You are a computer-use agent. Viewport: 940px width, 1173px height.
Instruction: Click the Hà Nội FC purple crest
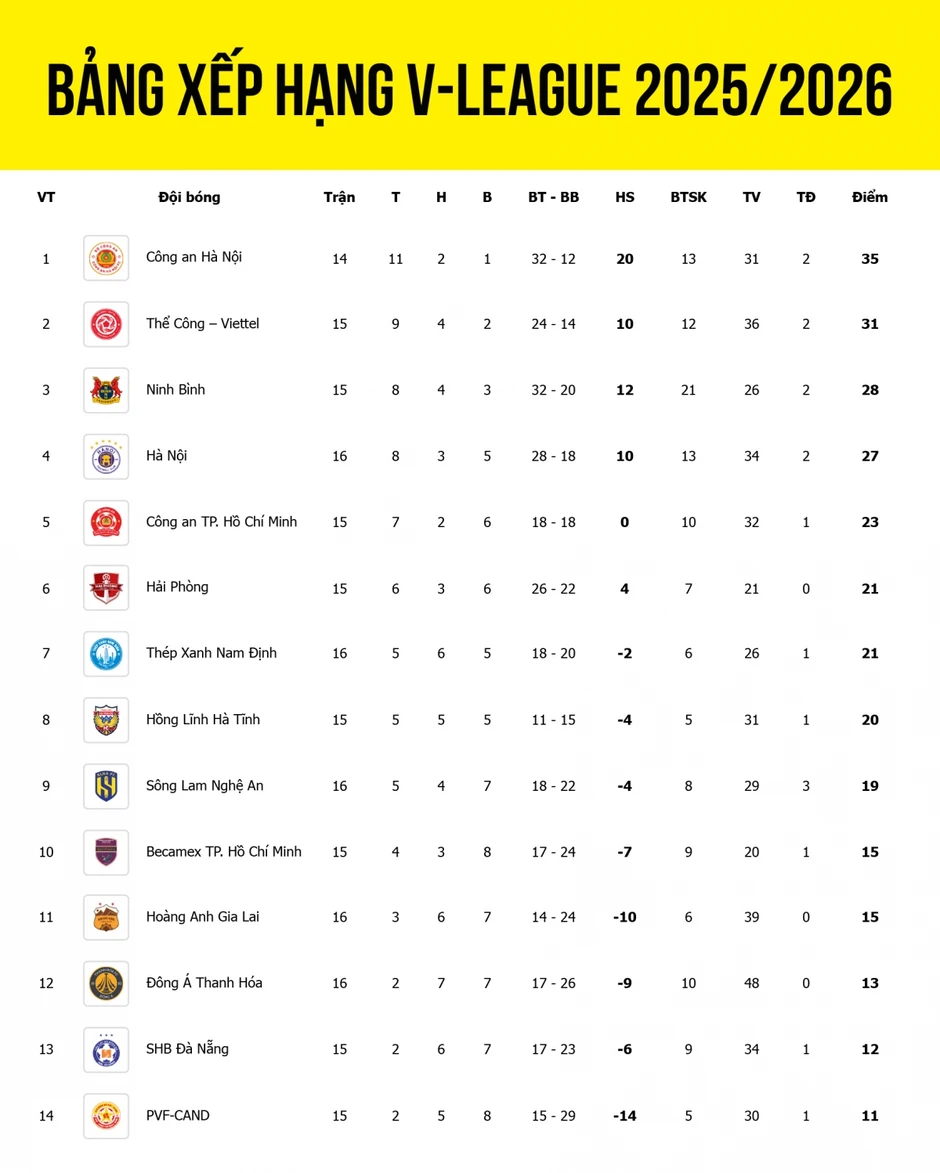coord(106,456)
